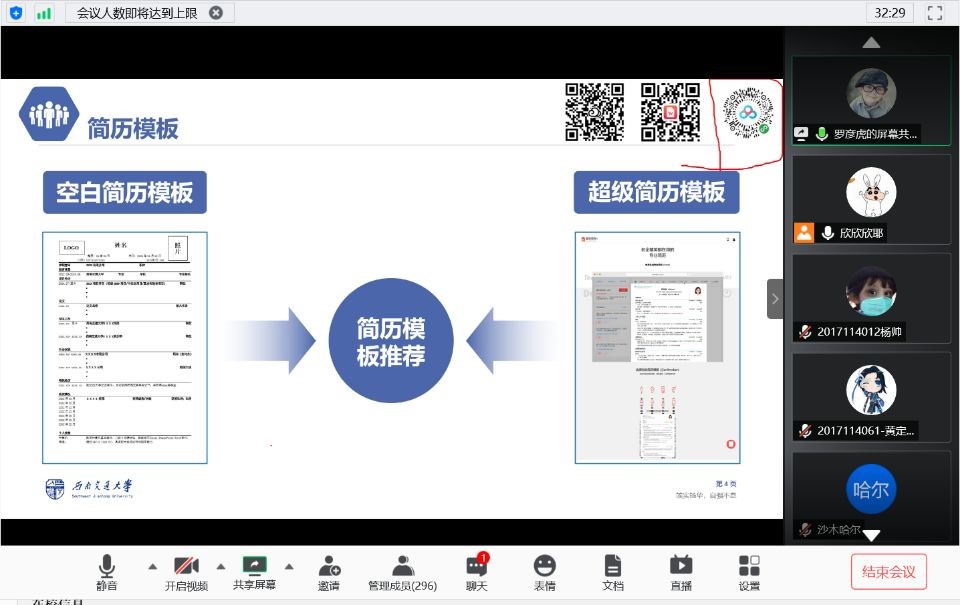Enter fullscreen using top-right icon
The image size is (960, 605).
(x=935, y=13)
